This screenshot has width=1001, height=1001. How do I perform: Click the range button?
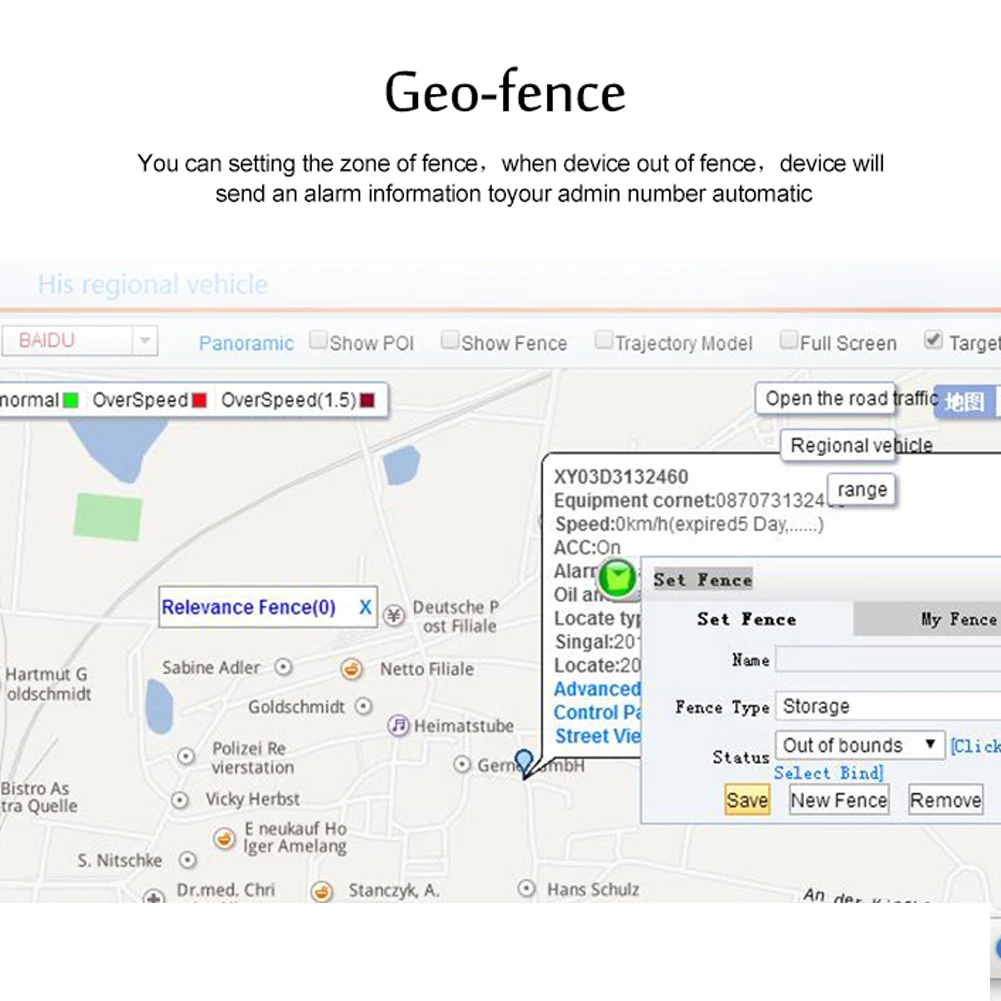[x=862, y=490]
